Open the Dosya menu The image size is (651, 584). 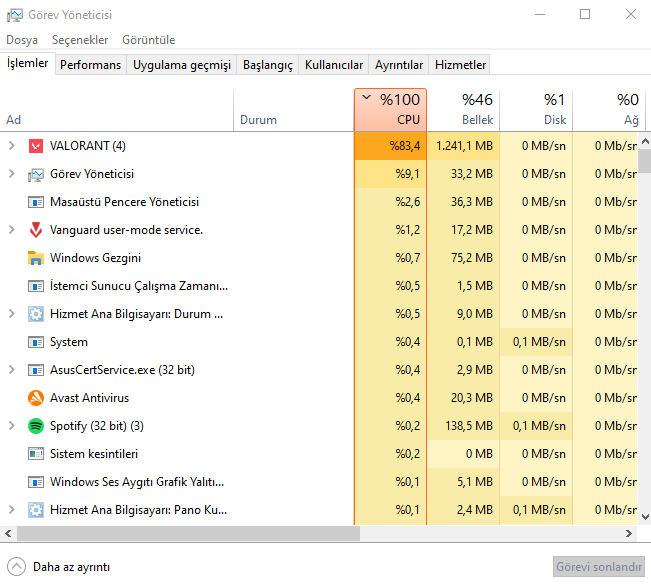pos(22,40)
